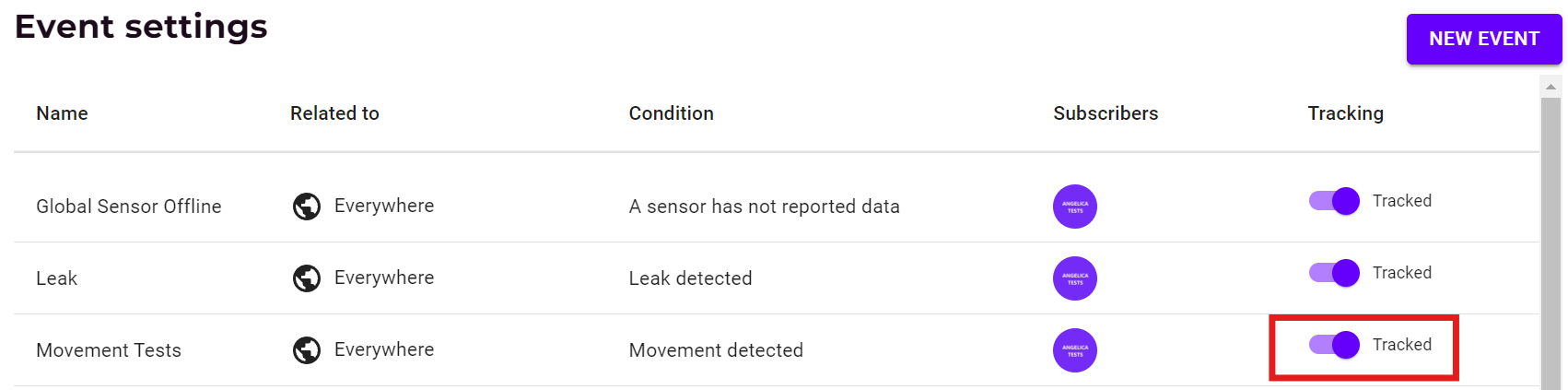
Task: Click the globe icon in Global Sensor Offline row
Action: click(307, 207)
